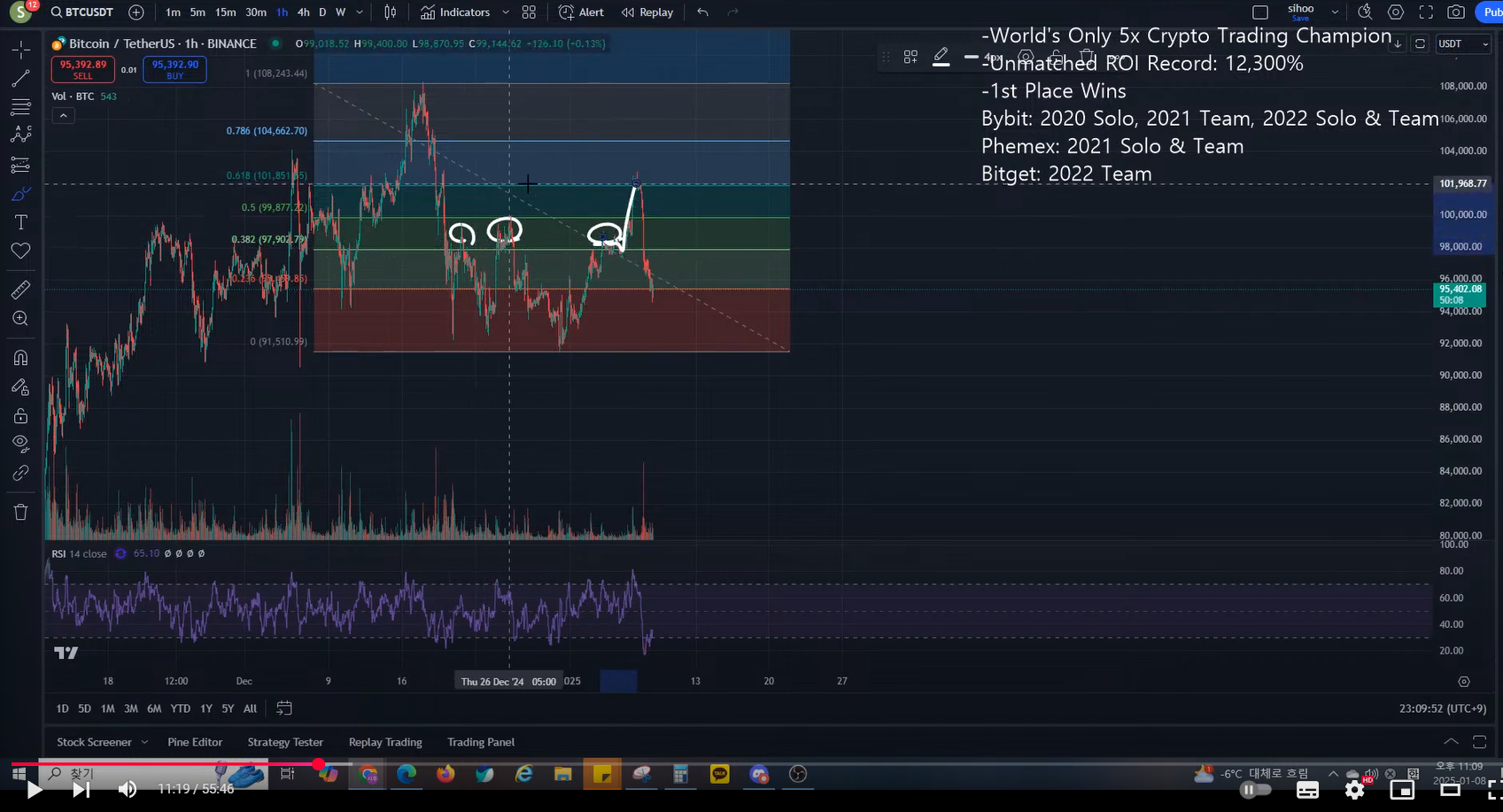1503x812 pixels.
Task: Open the Indicators dialog
Action: [455, 12]
